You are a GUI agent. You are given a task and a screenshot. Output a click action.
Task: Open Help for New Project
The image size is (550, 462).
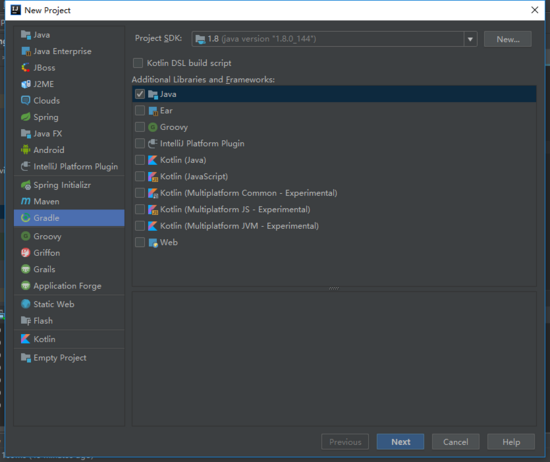coord(511,442)
